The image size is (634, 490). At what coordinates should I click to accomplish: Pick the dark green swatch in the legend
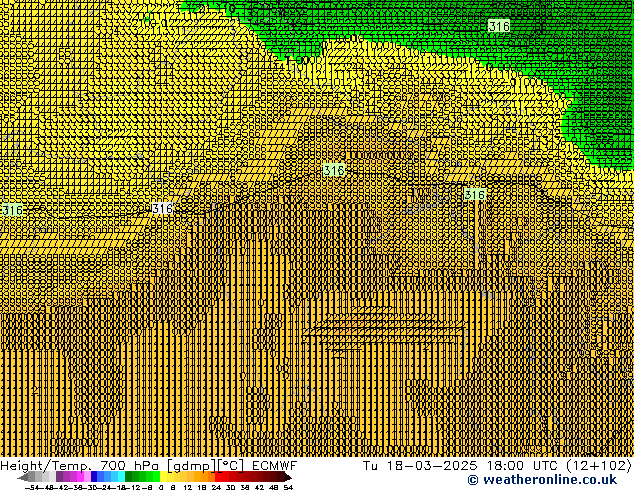[x=128, y=476]
